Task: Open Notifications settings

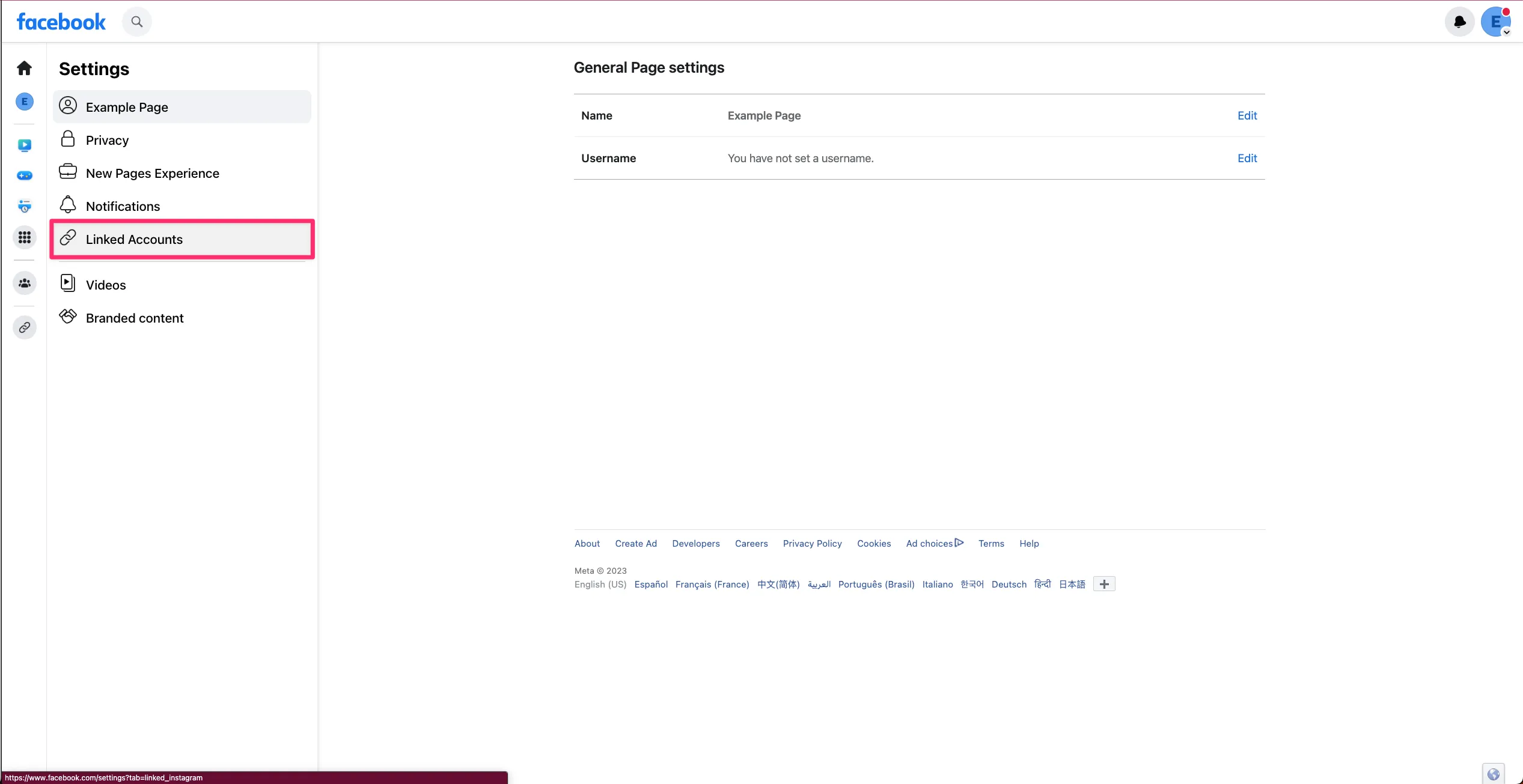Action: click(x=182, y=206)
